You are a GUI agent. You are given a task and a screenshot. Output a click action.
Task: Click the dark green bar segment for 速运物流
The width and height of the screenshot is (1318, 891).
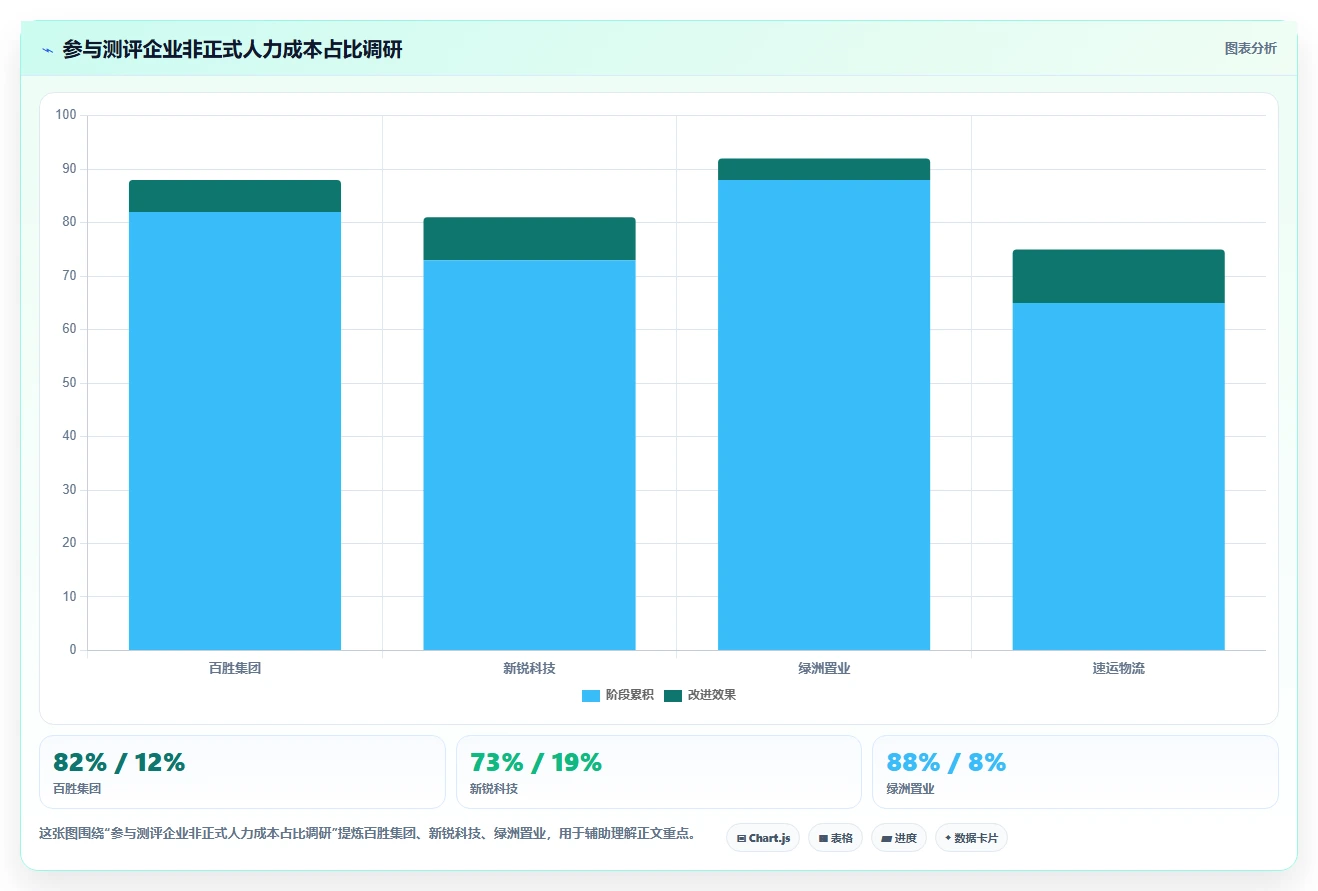[1118, 276]
